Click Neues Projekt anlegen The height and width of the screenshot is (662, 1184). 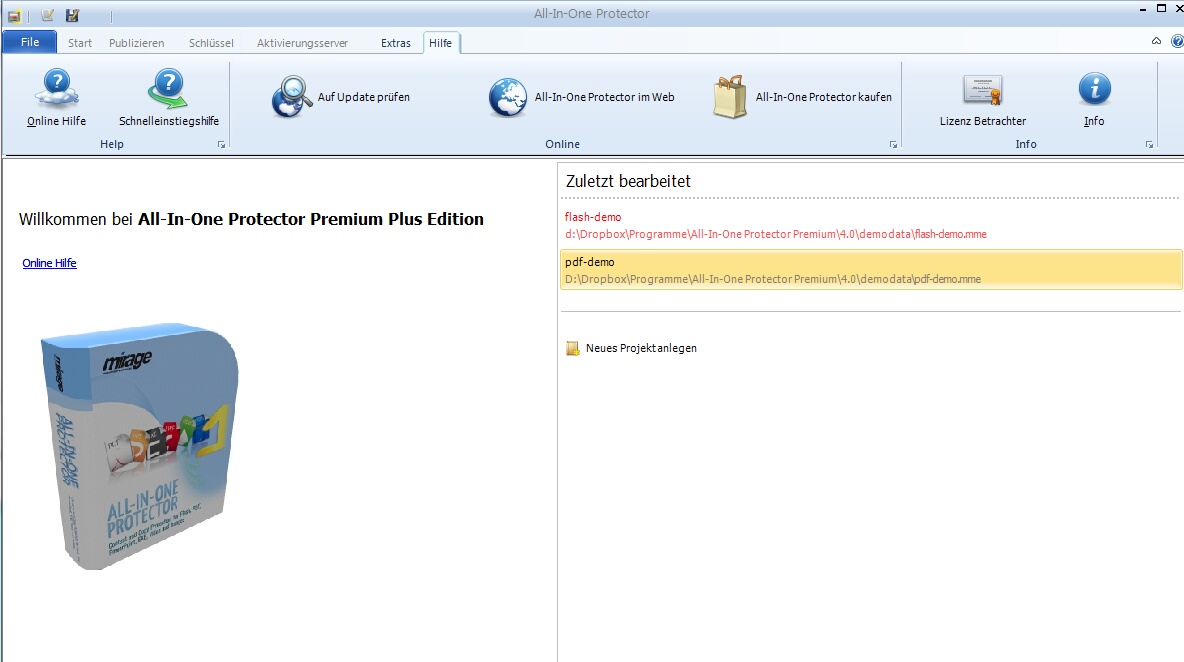pyautogui.click(x=640, y=348)
